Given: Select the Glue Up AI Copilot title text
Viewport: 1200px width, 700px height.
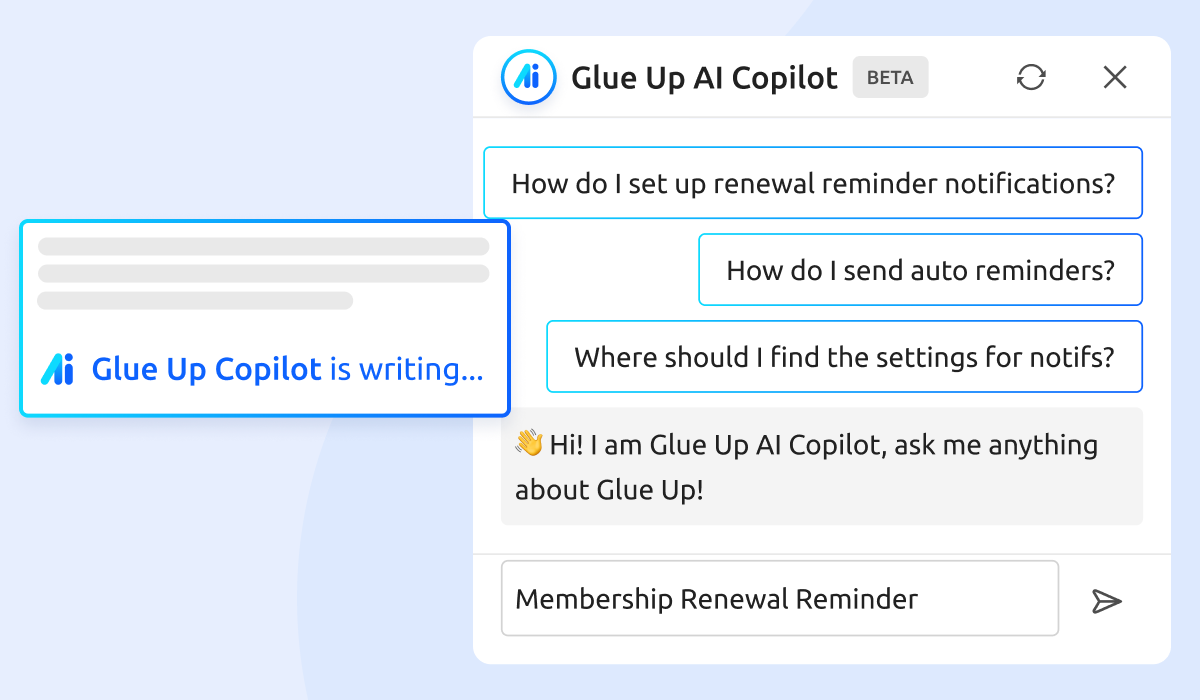Looking at the screenshot, I should pos(703,77).
